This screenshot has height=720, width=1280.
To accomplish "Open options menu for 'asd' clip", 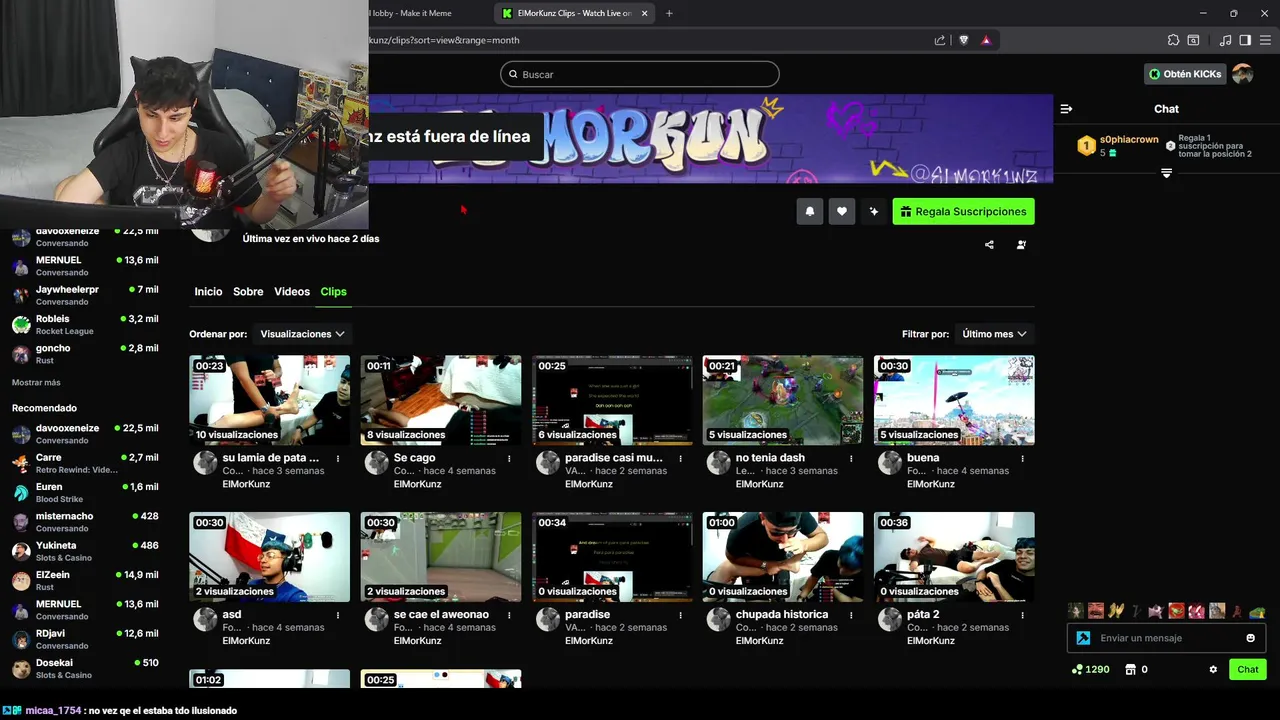I will pos(338,615).
